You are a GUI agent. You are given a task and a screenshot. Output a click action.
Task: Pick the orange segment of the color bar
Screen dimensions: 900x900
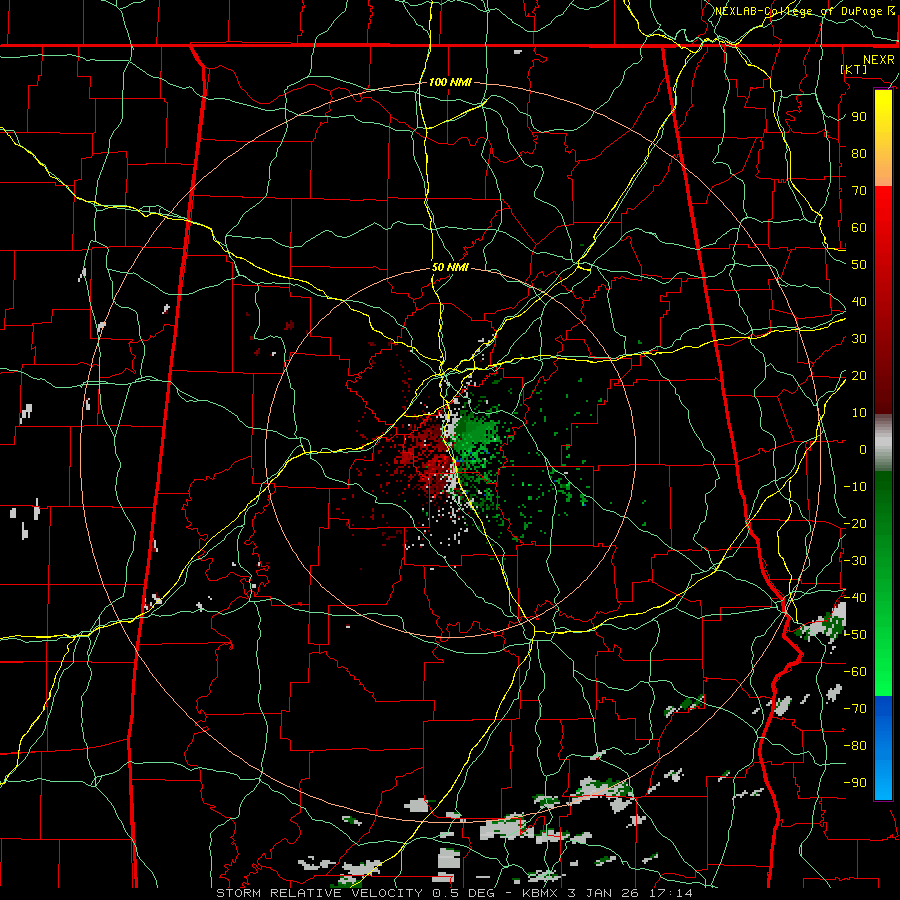[883, 164]
